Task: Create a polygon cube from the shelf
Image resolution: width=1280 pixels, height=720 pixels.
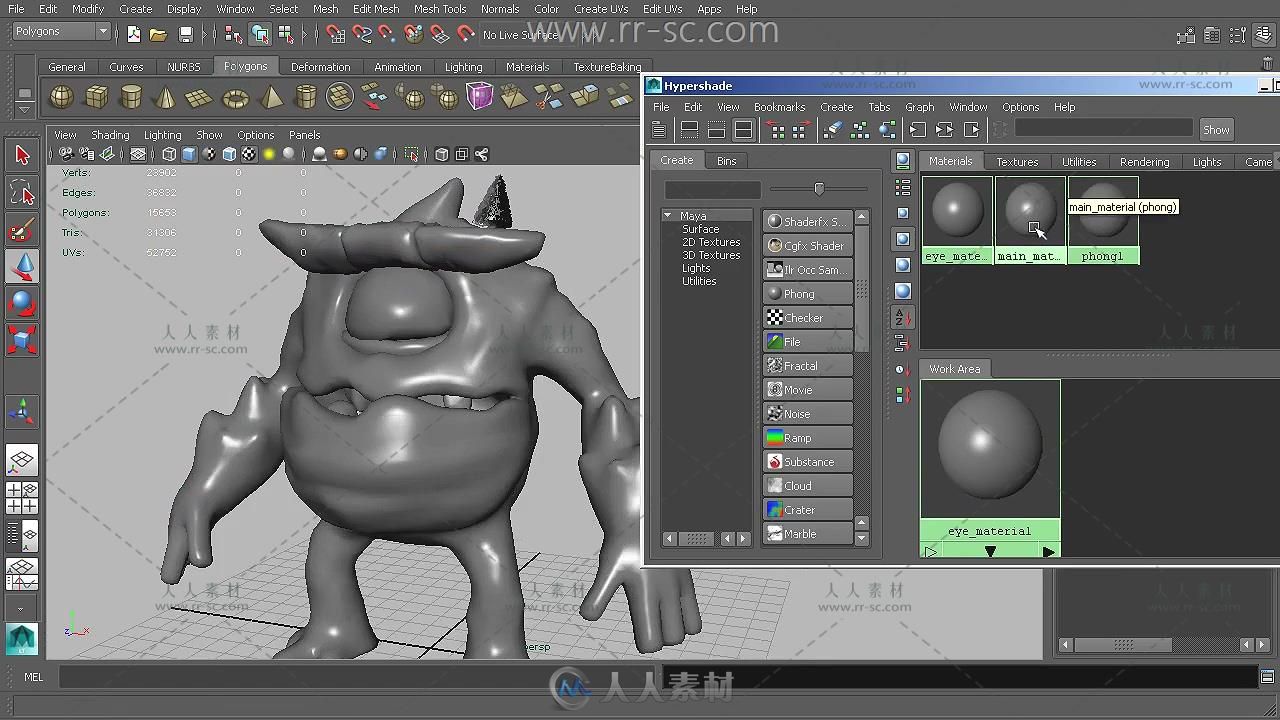Action: pyautogui.click(x=97, y=98)
